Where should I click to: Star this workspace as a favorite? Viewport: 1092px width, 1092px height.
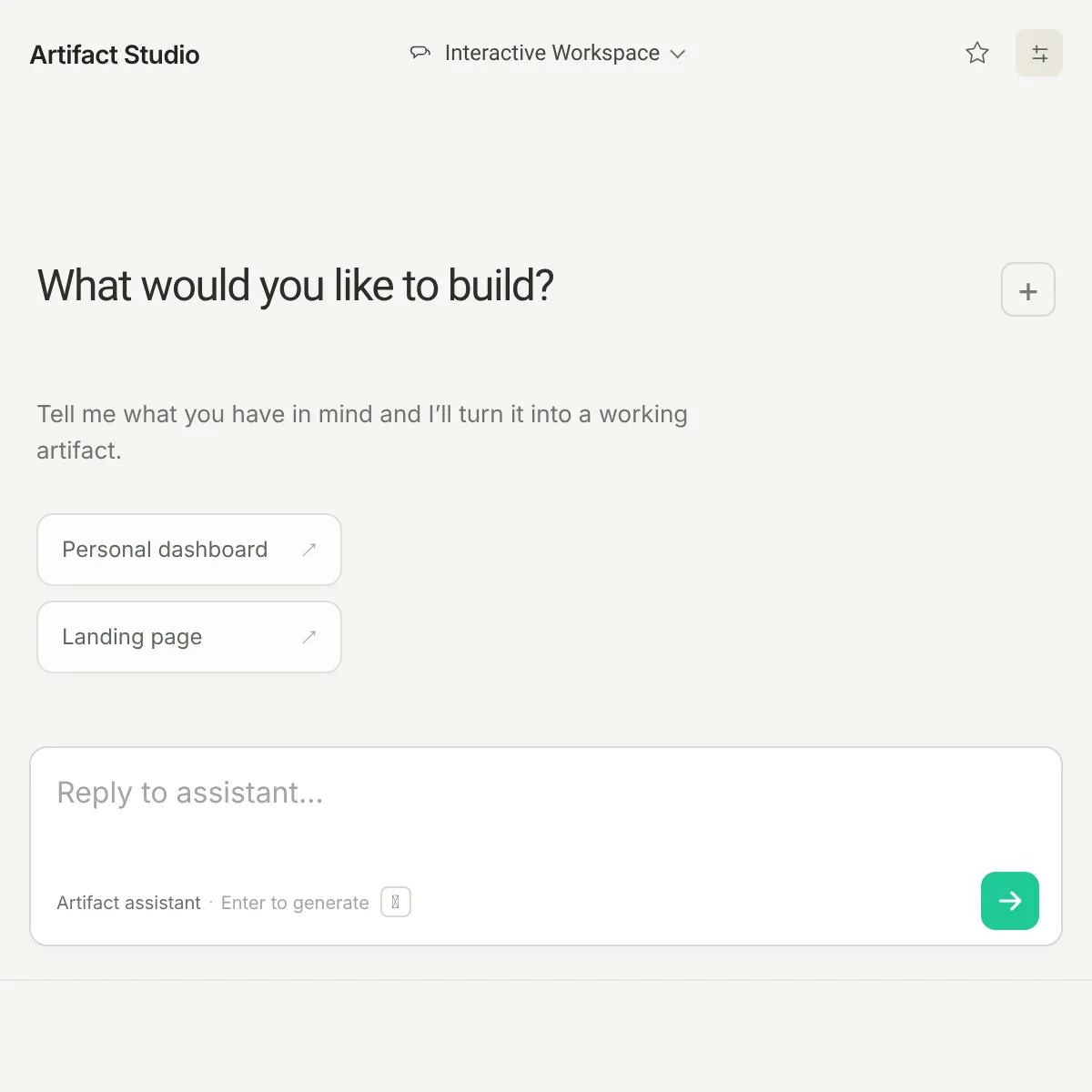pyautogui.click(x=977, y=54)
